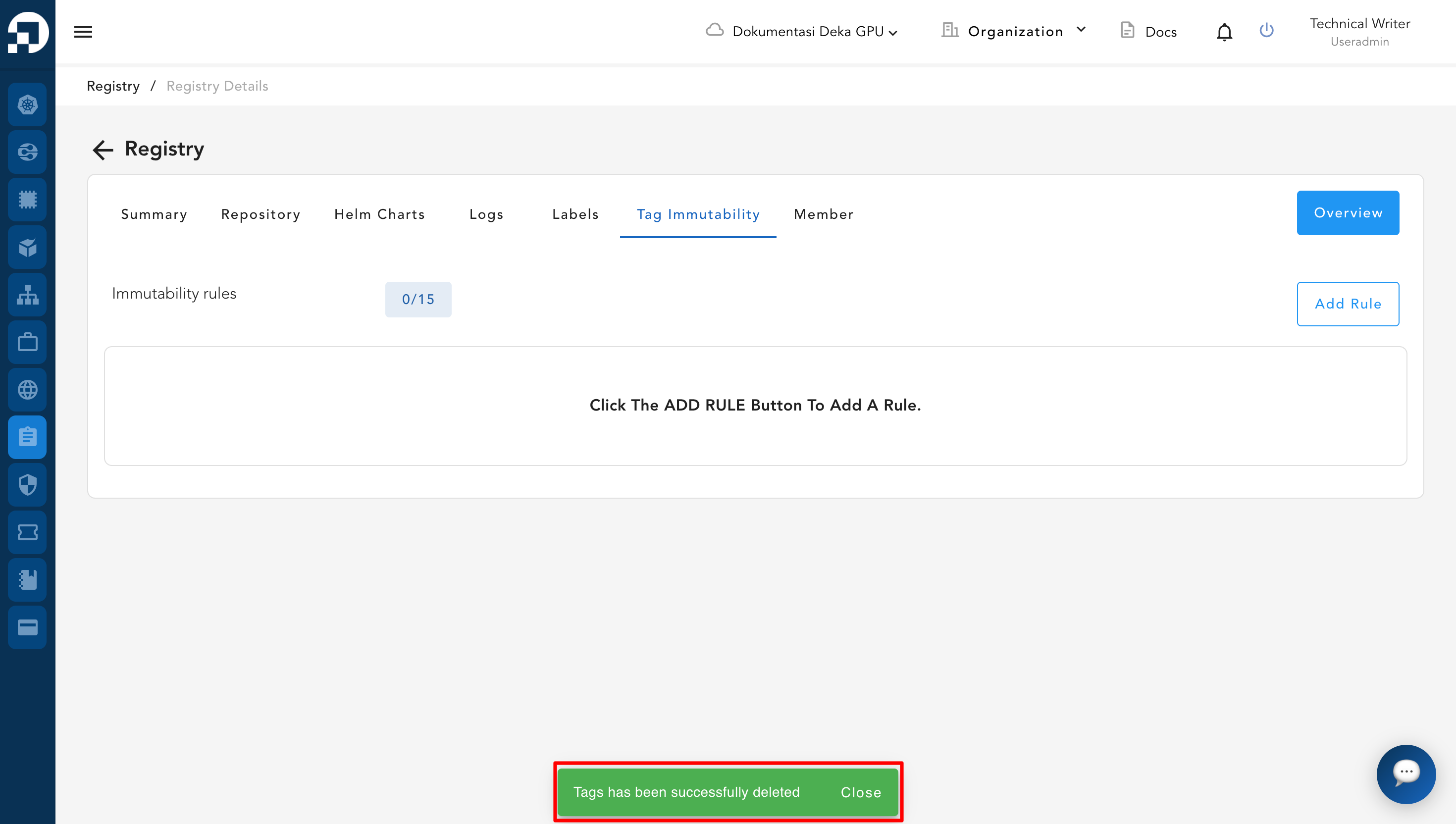This screenshot has width=1456, height=824.
Task: Go back using the arrow beside Registry
Action: (103, 150)
